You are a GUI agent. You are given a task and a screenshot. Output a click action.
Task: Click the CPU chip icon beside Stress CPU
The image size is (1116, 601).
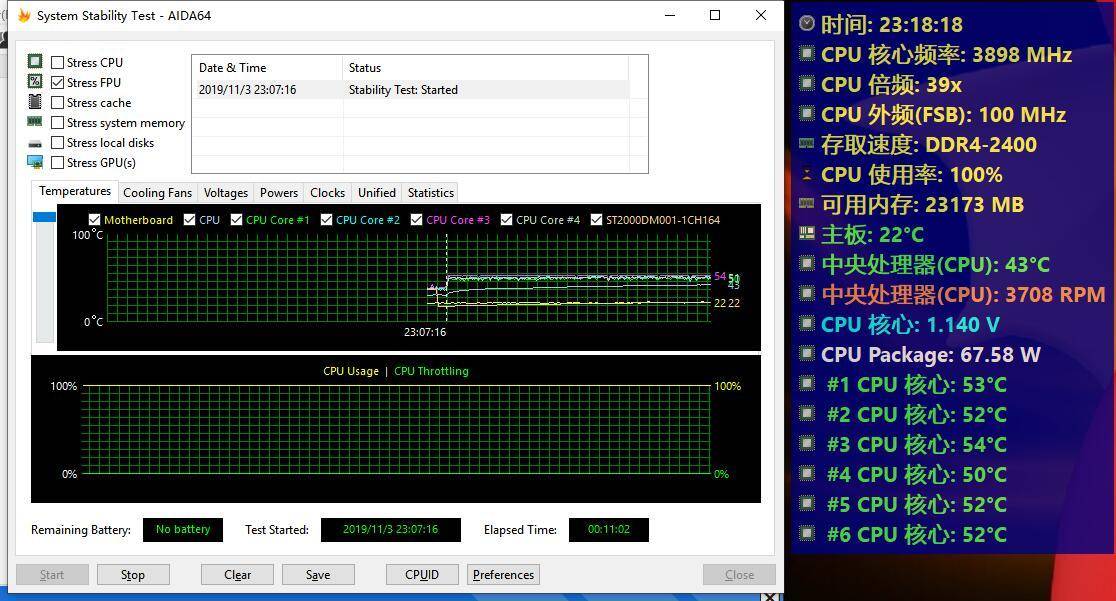click(x=35, y=62)
